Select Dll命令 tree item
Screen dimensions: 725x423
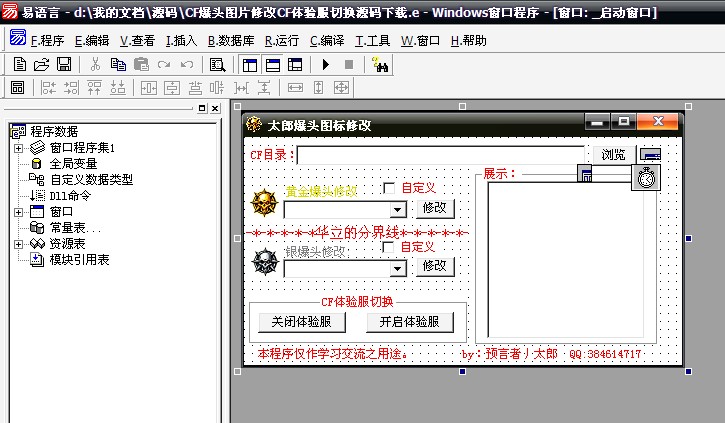[x=70, y=196]
